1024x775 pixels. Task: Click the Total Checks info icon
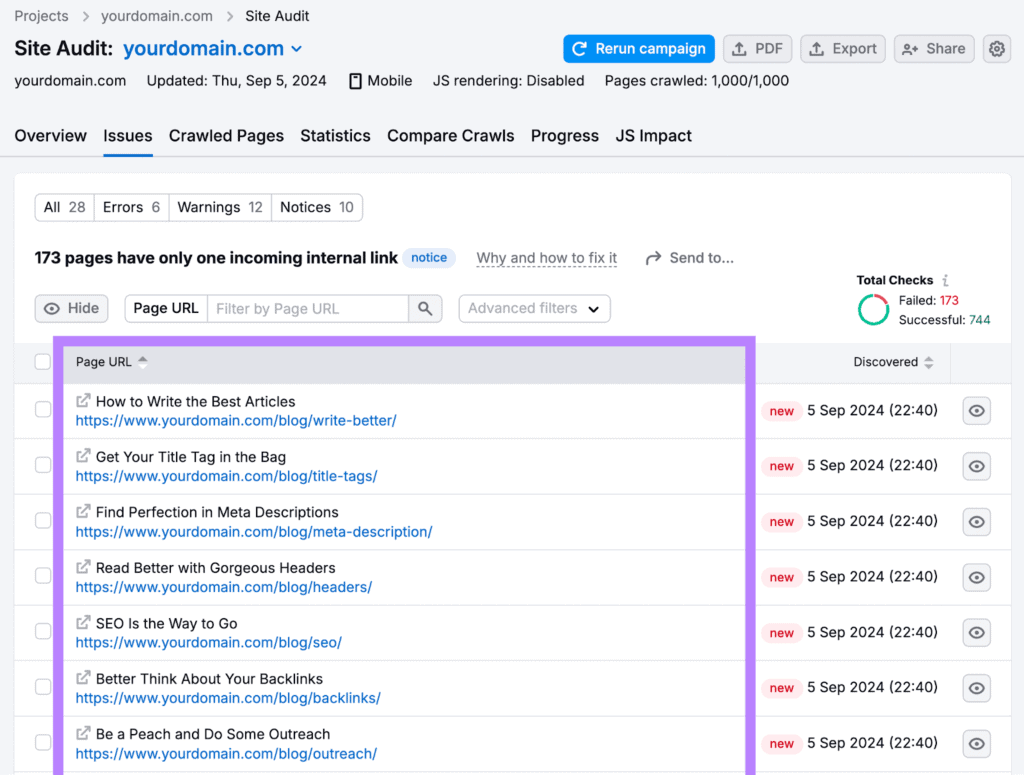point(945,281)
